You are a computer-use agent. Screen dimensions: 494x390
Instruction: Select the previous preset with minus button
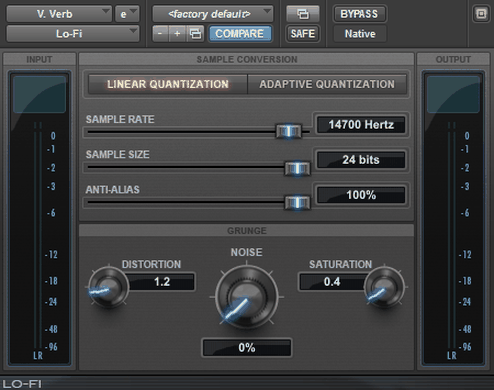pos(160,34)
